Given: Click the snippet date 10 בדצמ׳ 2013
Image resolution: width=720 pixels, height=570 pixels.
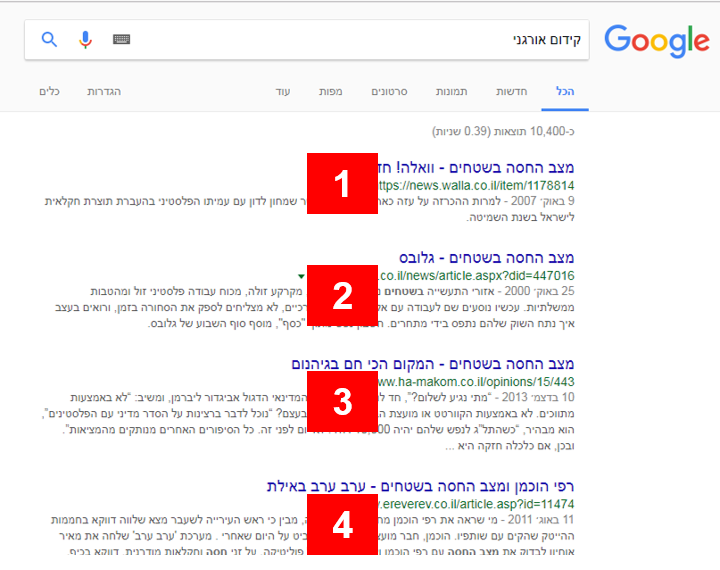Looking at the screenshot, I should 538,397.
